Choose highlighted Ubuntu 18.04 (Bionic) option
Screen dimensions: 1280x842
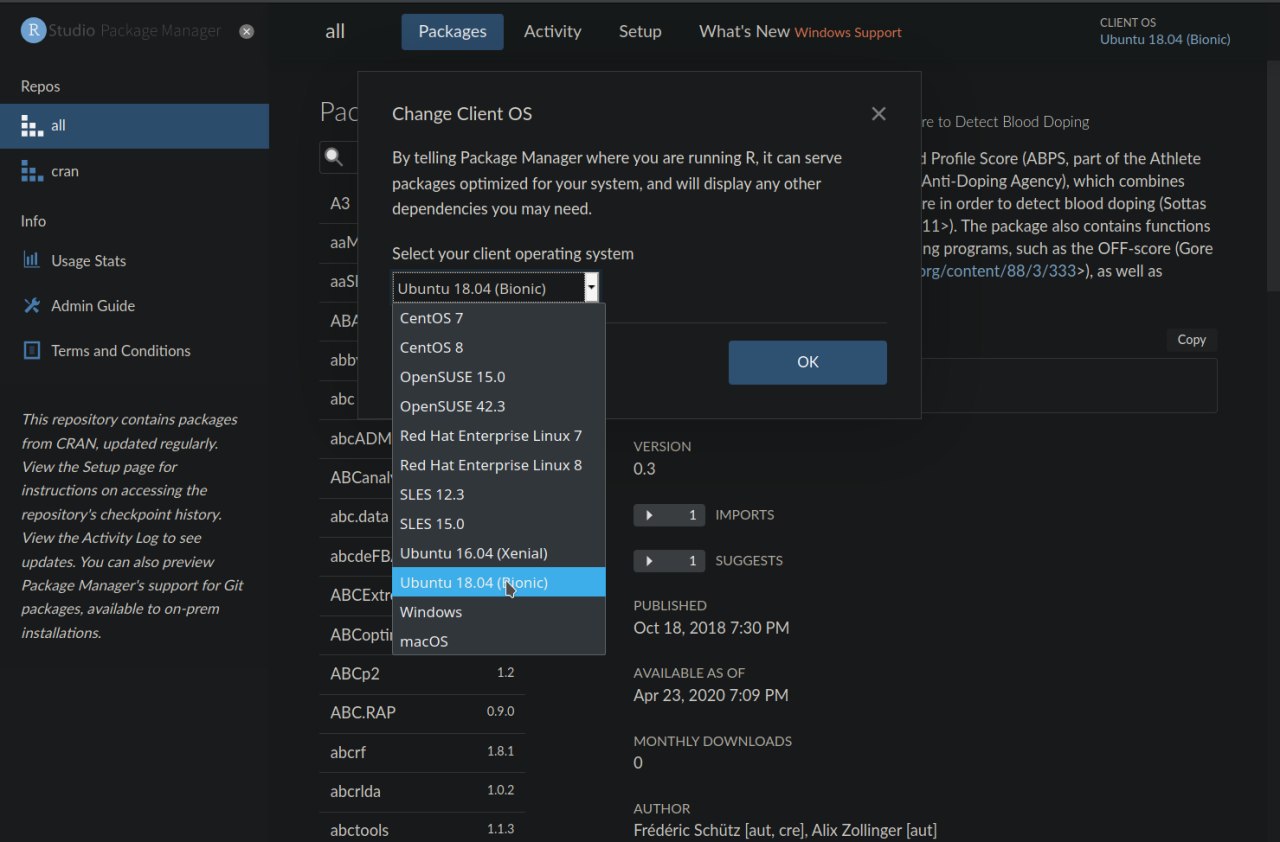[499, 582]
